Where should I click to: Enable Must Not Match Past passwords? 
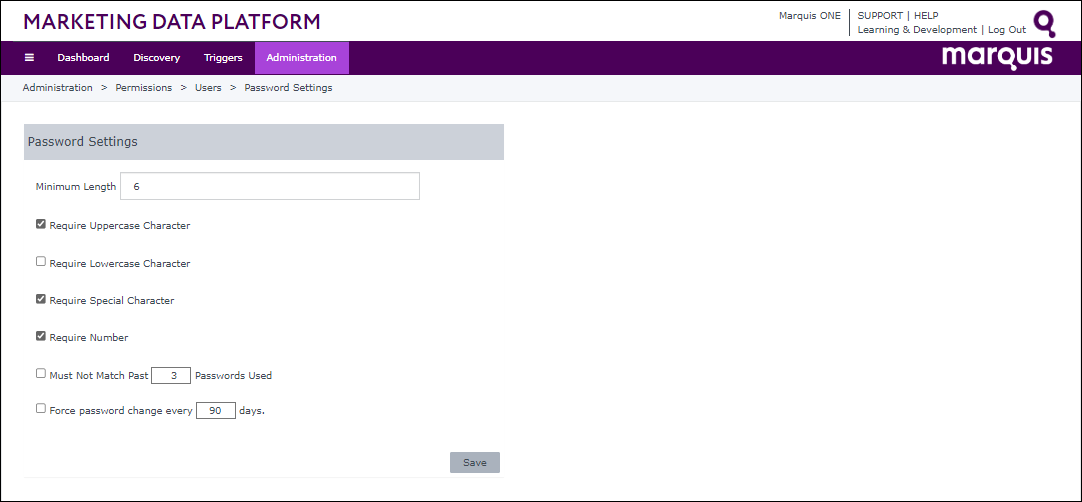pos(41,374)
